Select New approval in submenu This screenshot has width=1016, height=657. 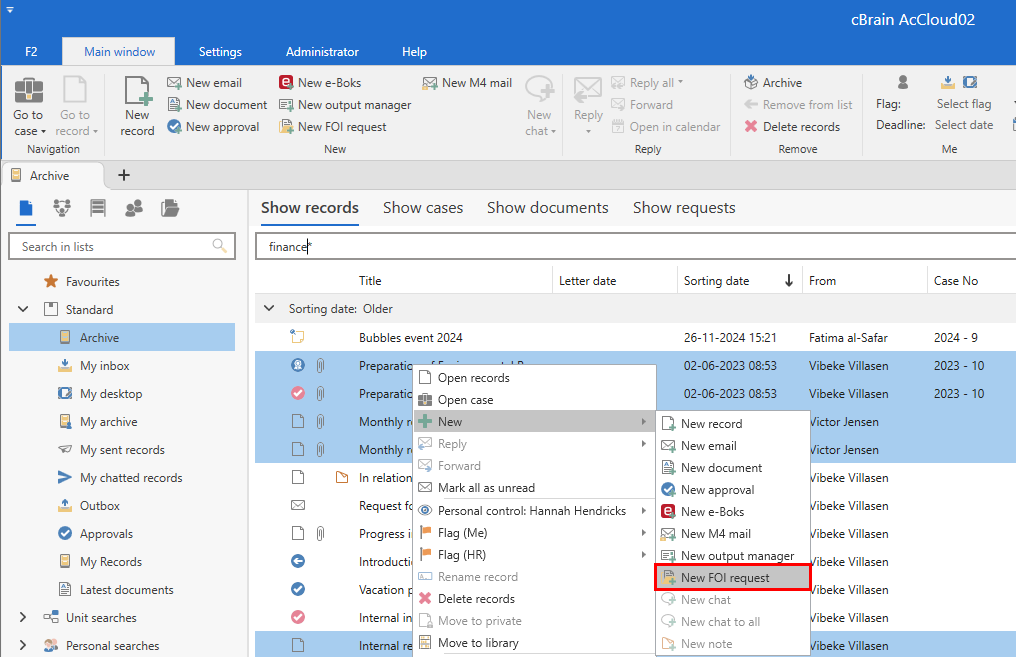717,490
